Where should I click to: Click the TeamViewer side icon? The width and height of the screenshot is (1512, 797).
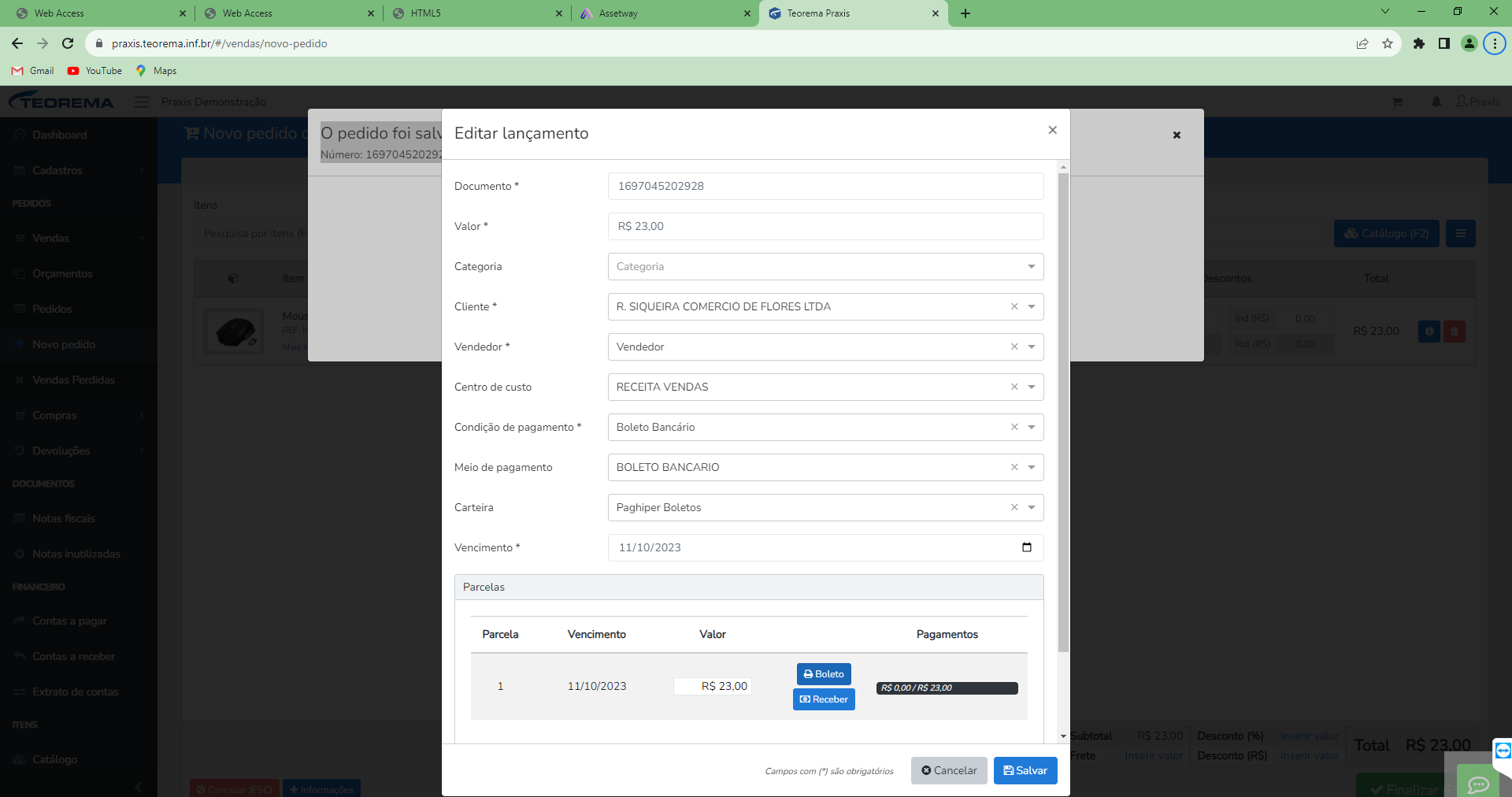tap(1503, 751)
